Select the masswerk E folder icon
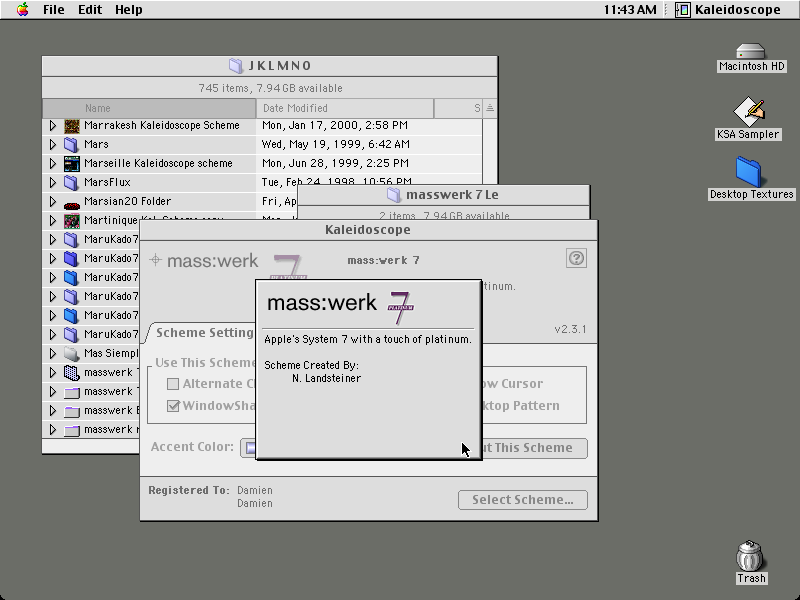This screenshot has width=800, height=600. coord(72,411)
